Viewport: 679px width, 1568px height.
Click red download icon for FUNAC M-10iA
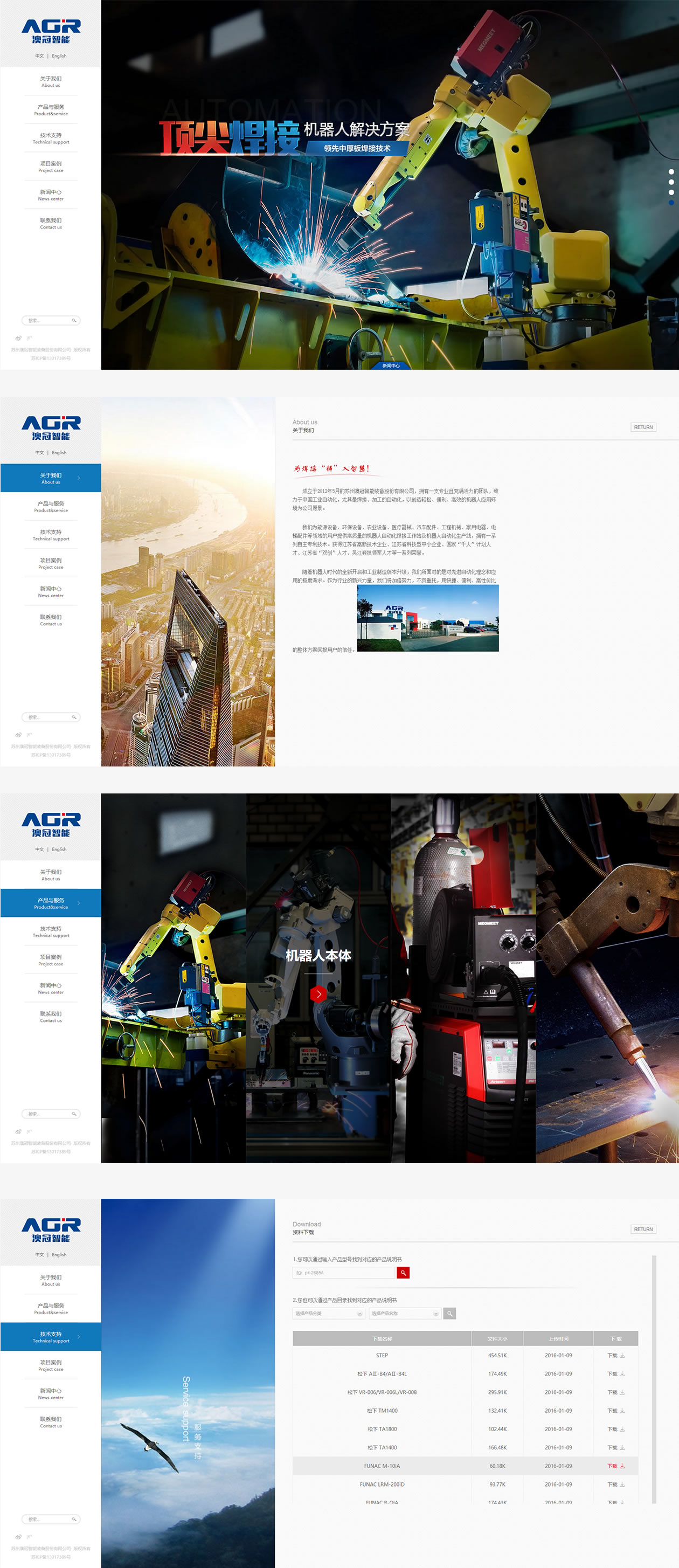(622, 1466)
